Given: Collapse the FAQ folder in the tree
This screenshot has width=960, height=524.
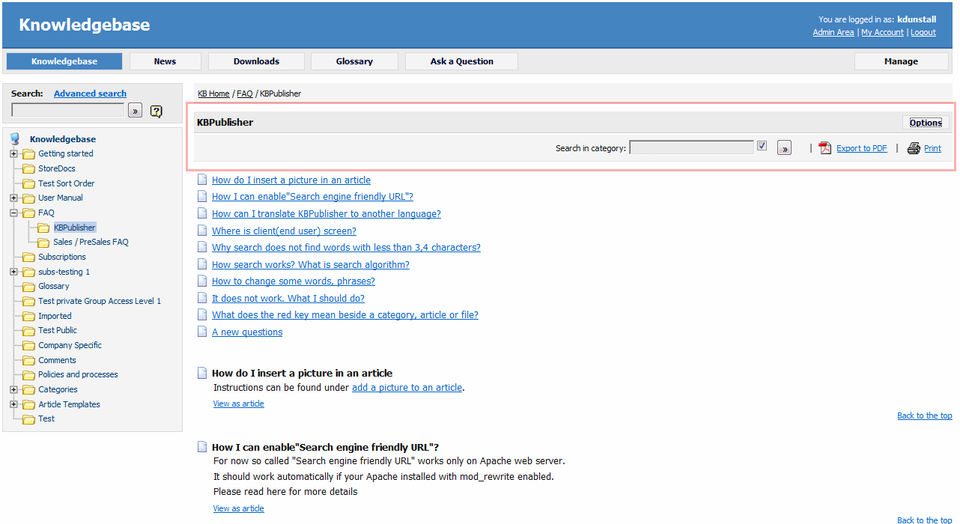Looking at the screenshot, I should (13, 213).
